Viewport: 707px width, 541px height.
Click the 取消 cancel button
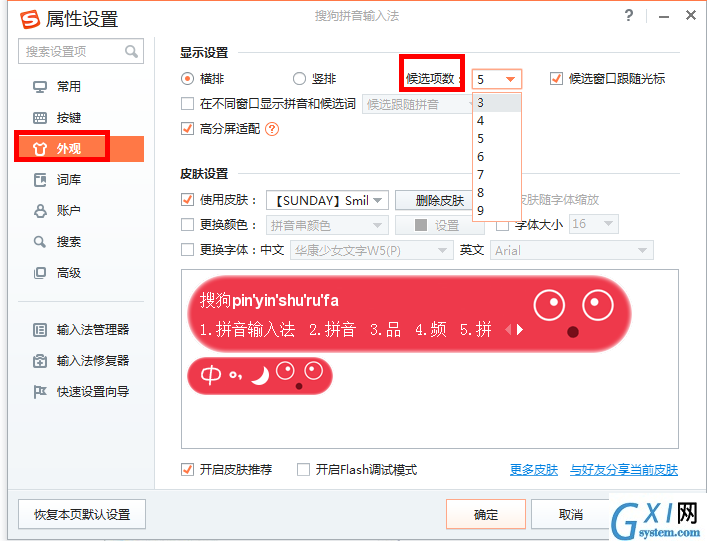click(571, 514)
